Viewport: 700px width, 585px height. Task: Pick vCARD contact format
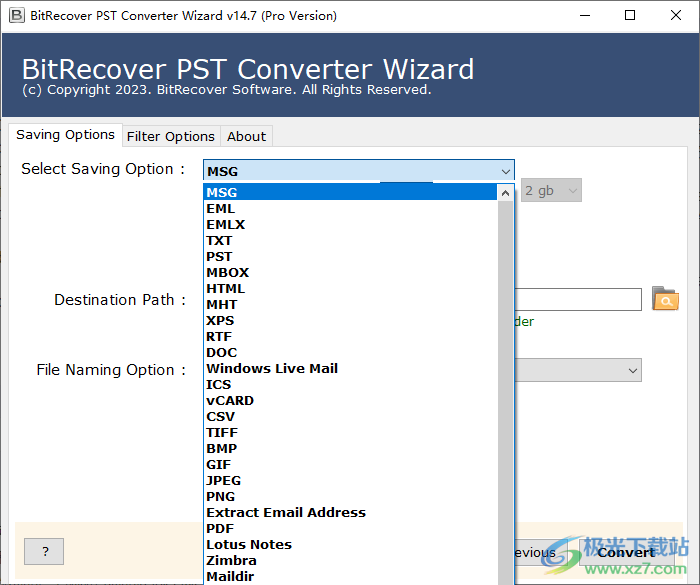[351, 401]
